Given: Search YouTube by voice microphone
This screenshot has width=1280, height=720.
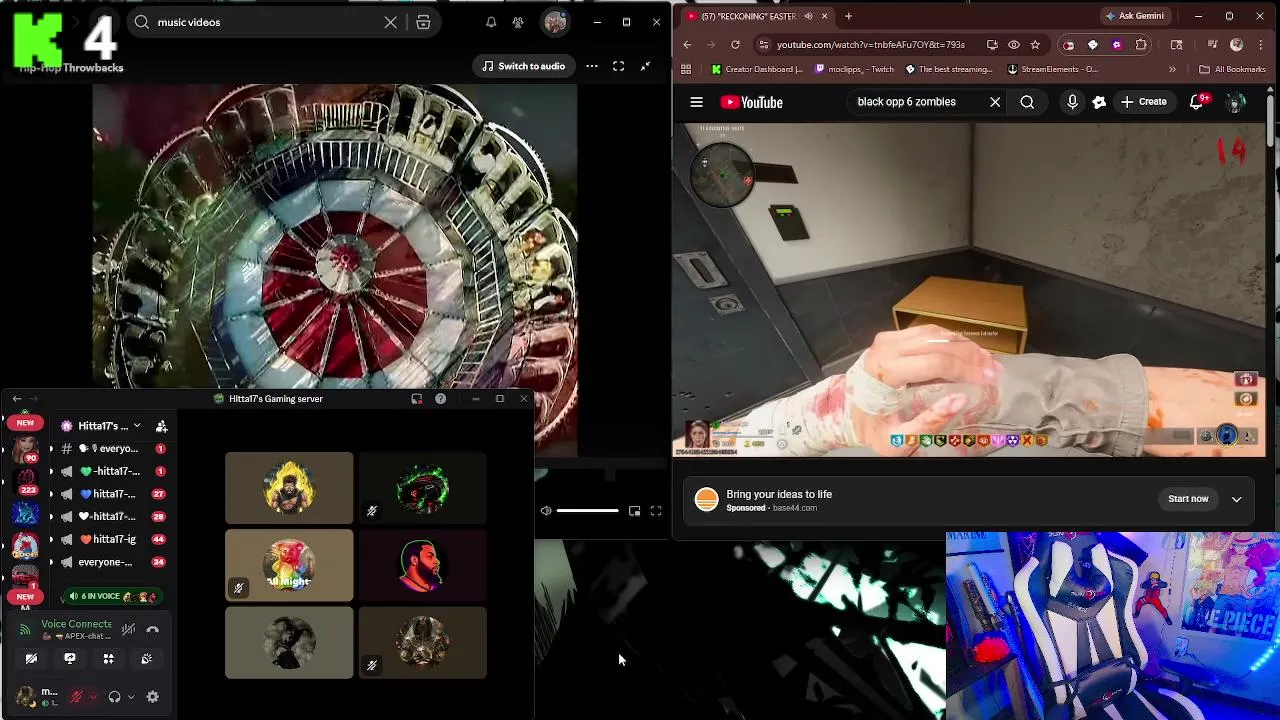Looking at the screenshot, I should (x=1072, y=102).
